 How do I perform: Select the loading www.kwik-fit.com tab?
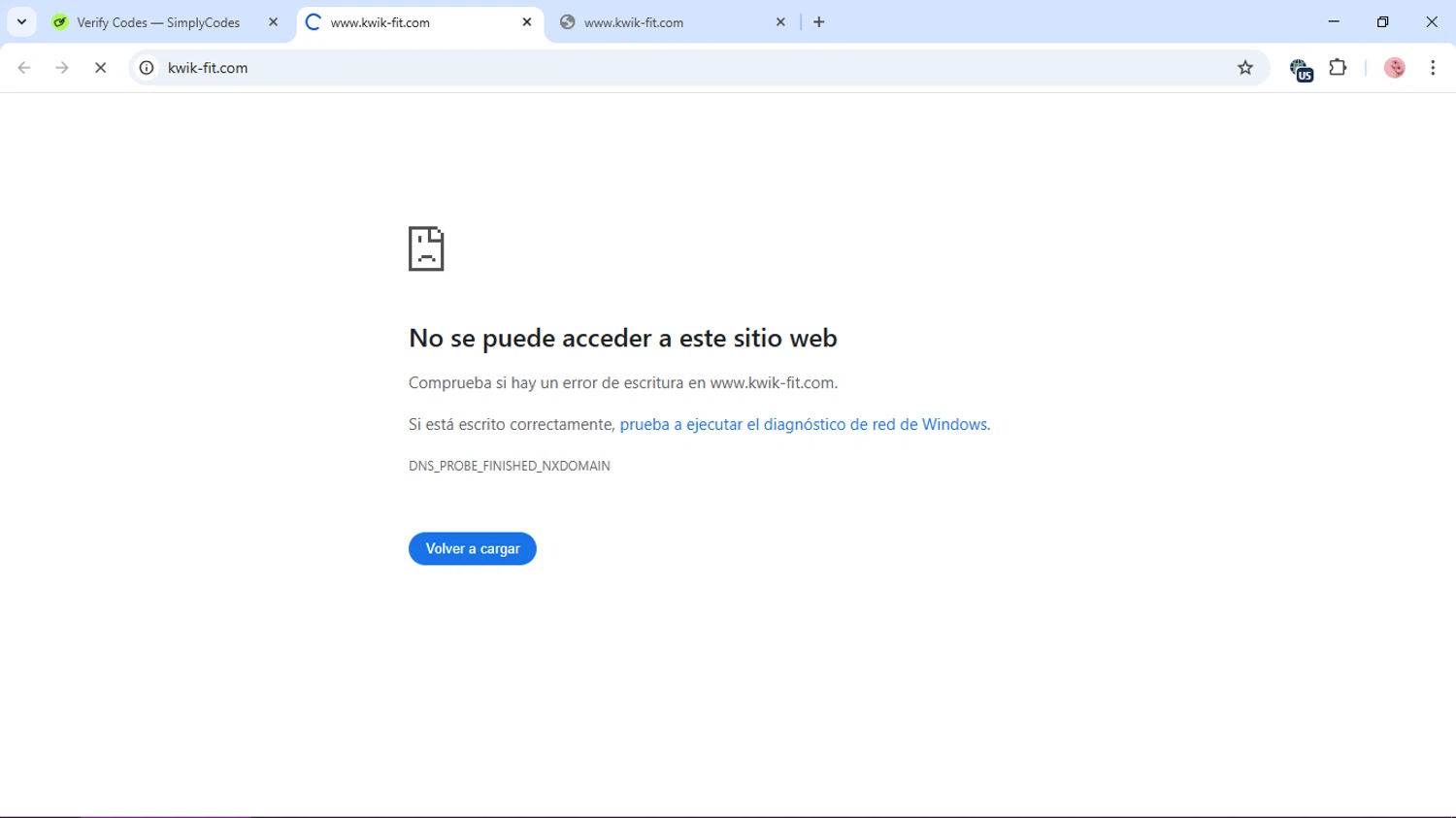click(419, 22)
